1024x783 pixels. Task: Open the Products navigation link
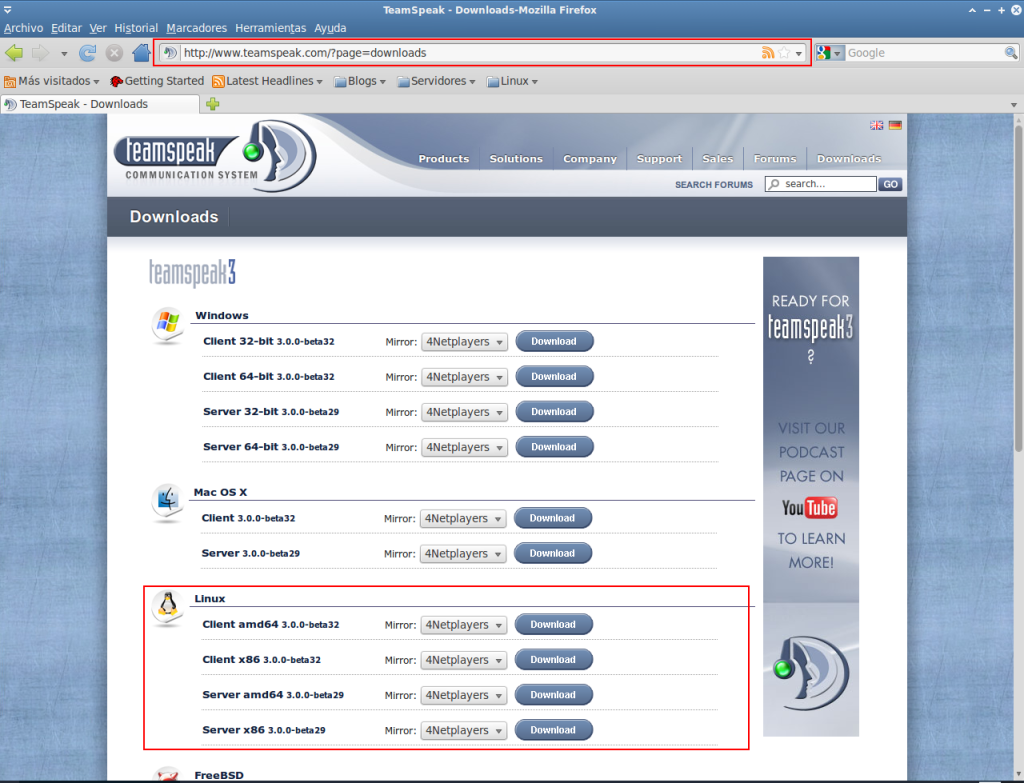pos(443,159)
